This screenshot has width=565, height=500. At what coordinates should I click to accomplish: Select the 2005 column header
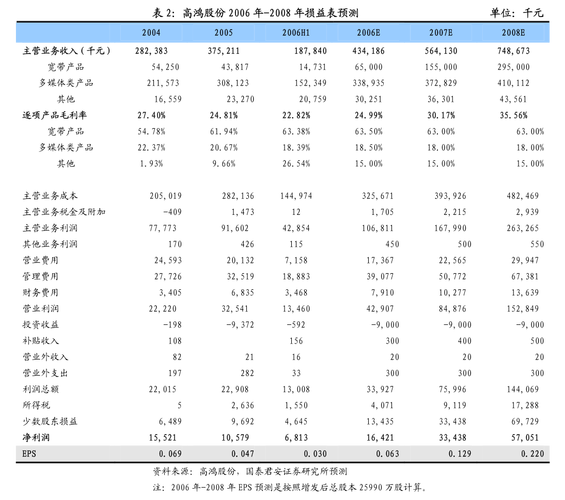click(223, 33)
